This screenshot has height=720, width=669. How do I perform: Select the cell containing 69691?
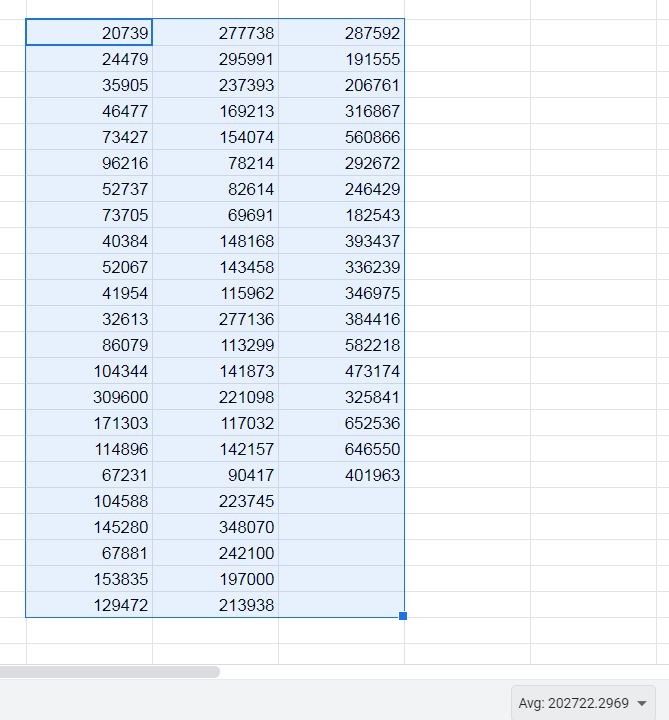(215, 215)
